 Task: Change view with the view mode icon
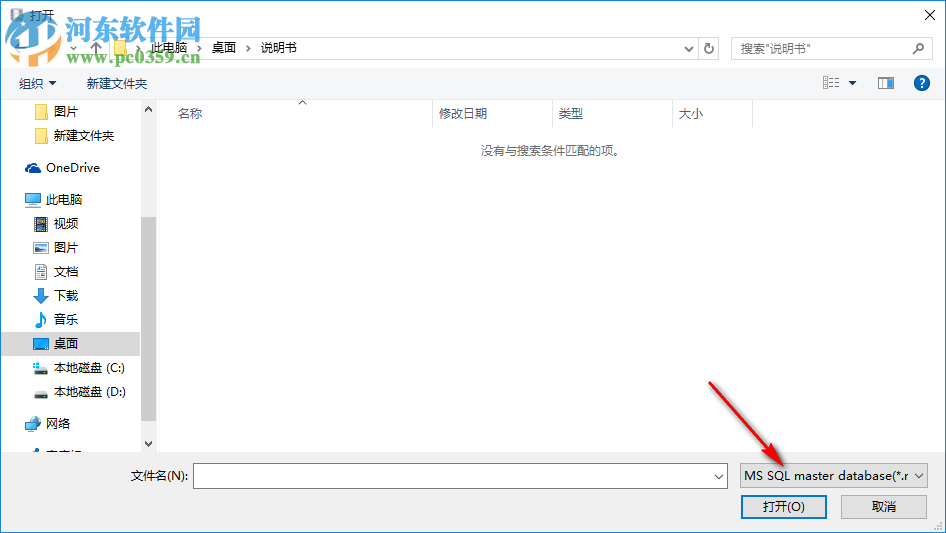(831, 83)
